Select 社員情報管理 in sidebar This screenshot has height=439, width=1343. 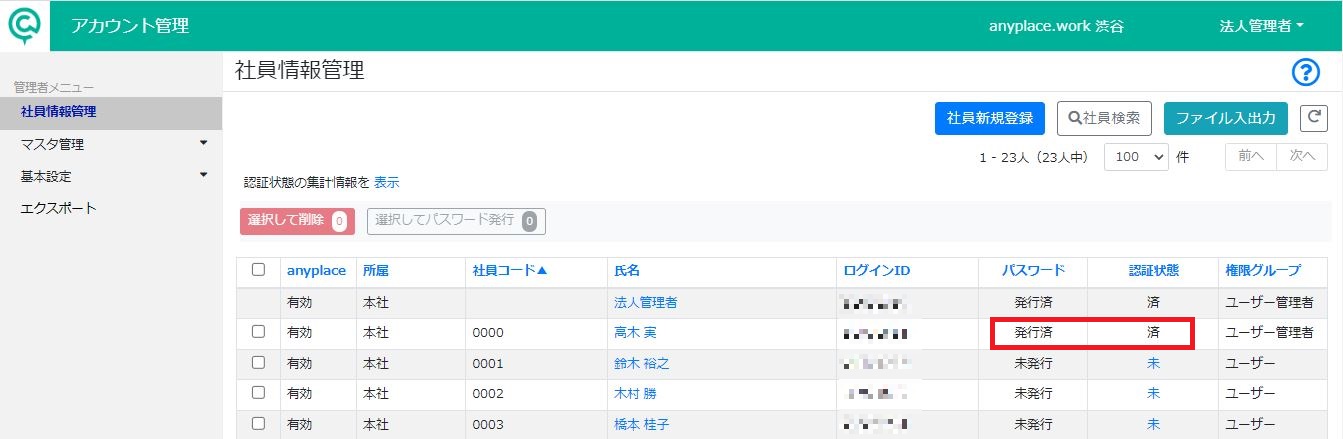[x=110, y=112]
